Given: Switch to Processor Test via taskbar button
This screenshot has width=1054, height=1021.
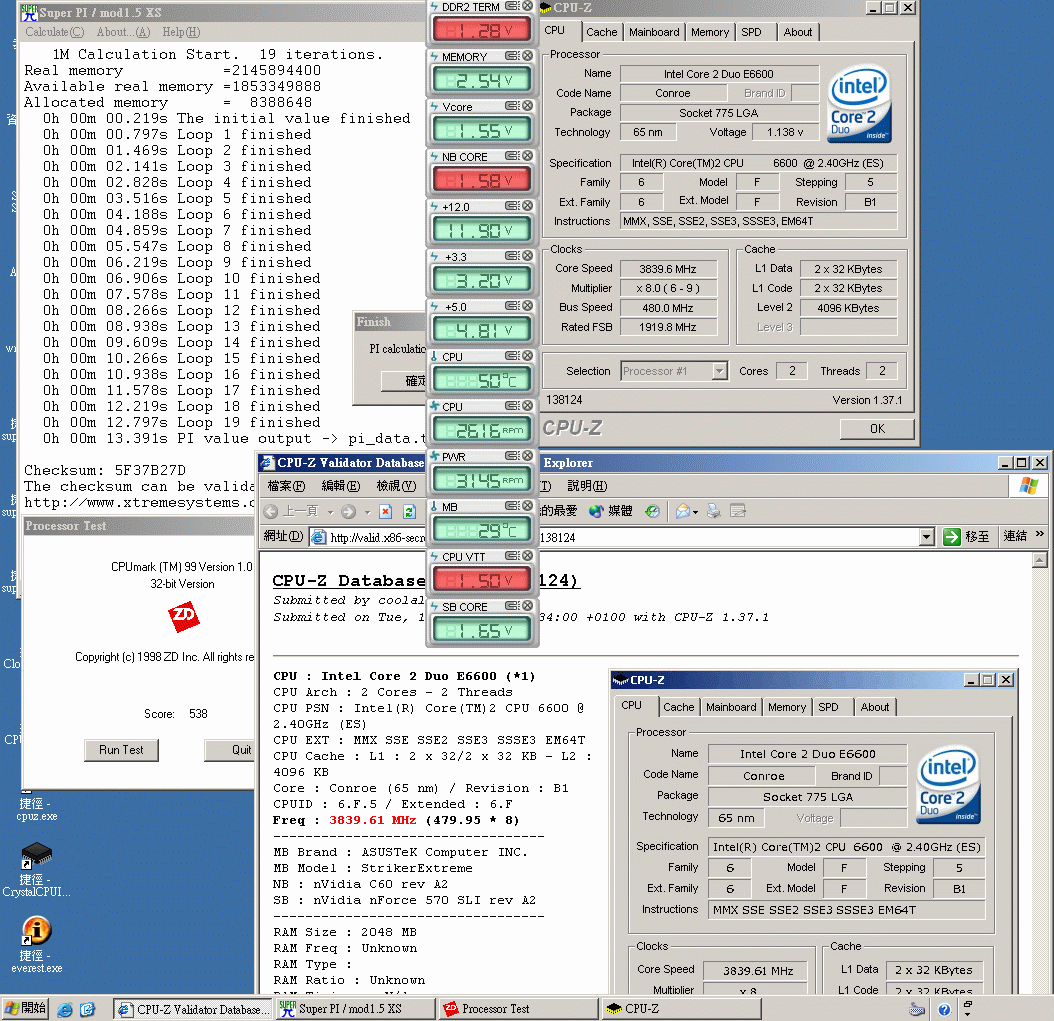Looking at the screenshot, I should 518,1009.
